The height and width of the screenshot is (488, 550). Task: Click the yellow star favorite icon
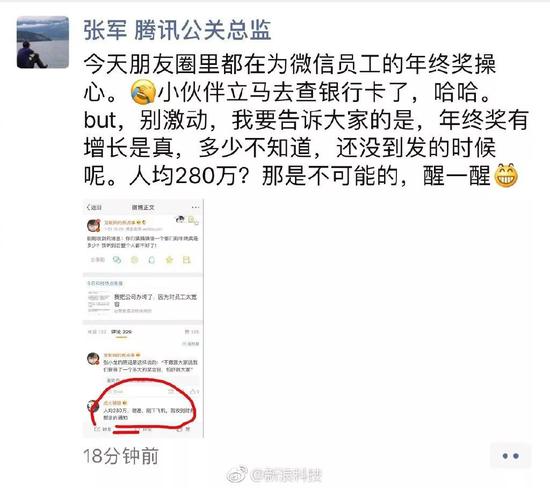[169, 260]
